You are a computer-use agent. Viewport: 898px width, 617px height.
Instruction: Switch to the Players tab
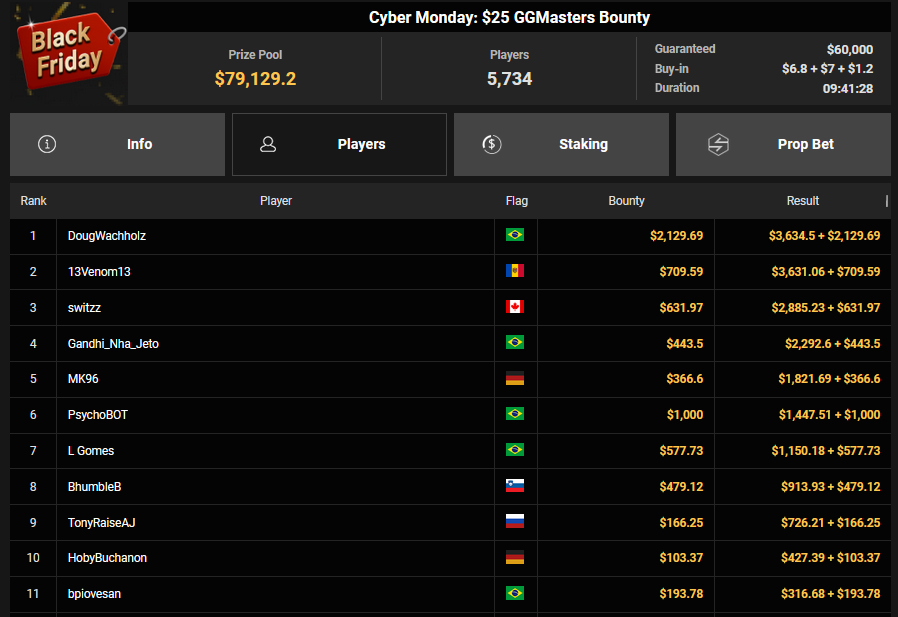[x=339, y=144]
